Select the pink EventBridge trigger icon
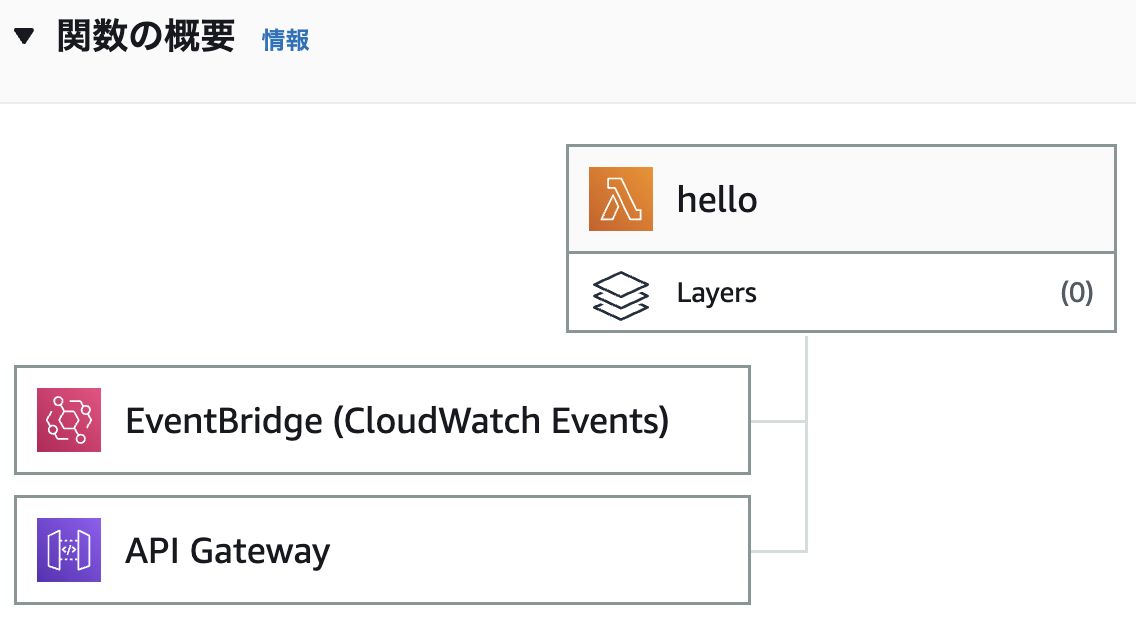The width and height of the screenshot is (1136, 622). [x=68, y=420]
